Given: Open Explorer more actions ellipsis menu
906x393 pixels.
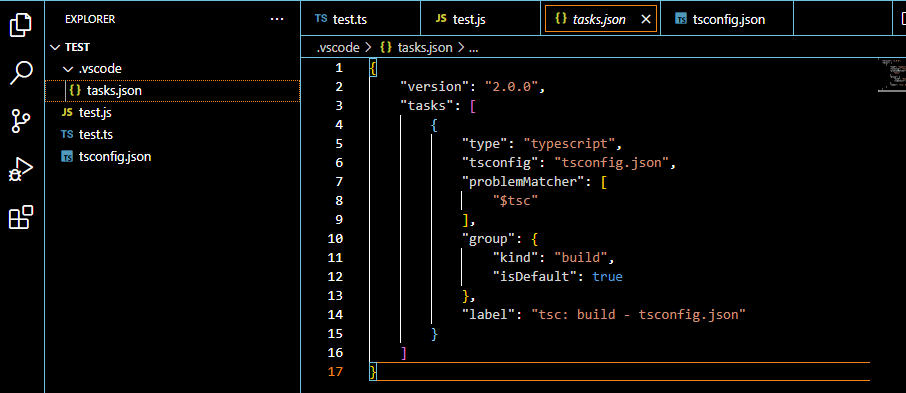Looking at the screenshot, I should pyautogui.click(x=277, y=20).
